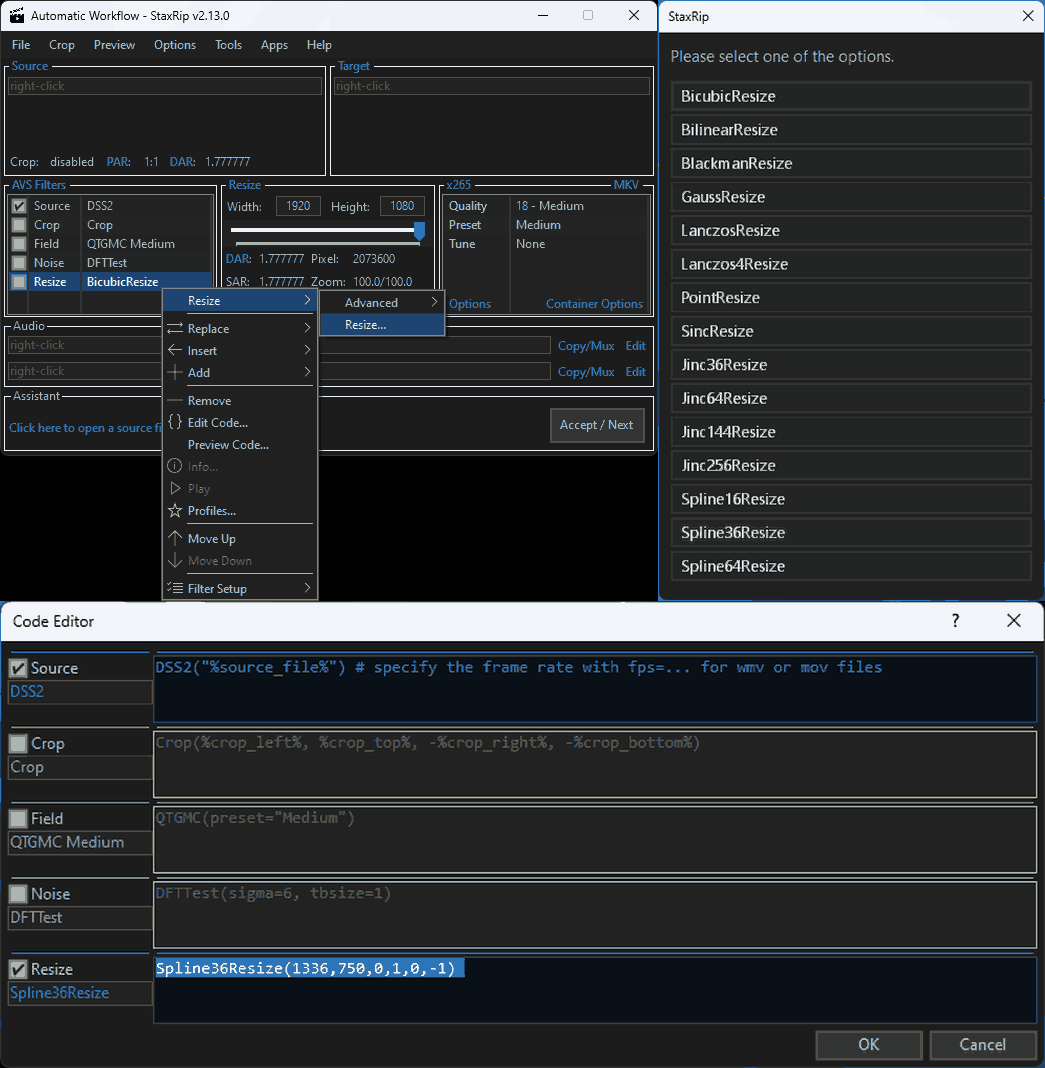This screenshot has width=1045, height=1068.
Task: Click the Remove minus icon in context menu
Action: pos(175,400)
